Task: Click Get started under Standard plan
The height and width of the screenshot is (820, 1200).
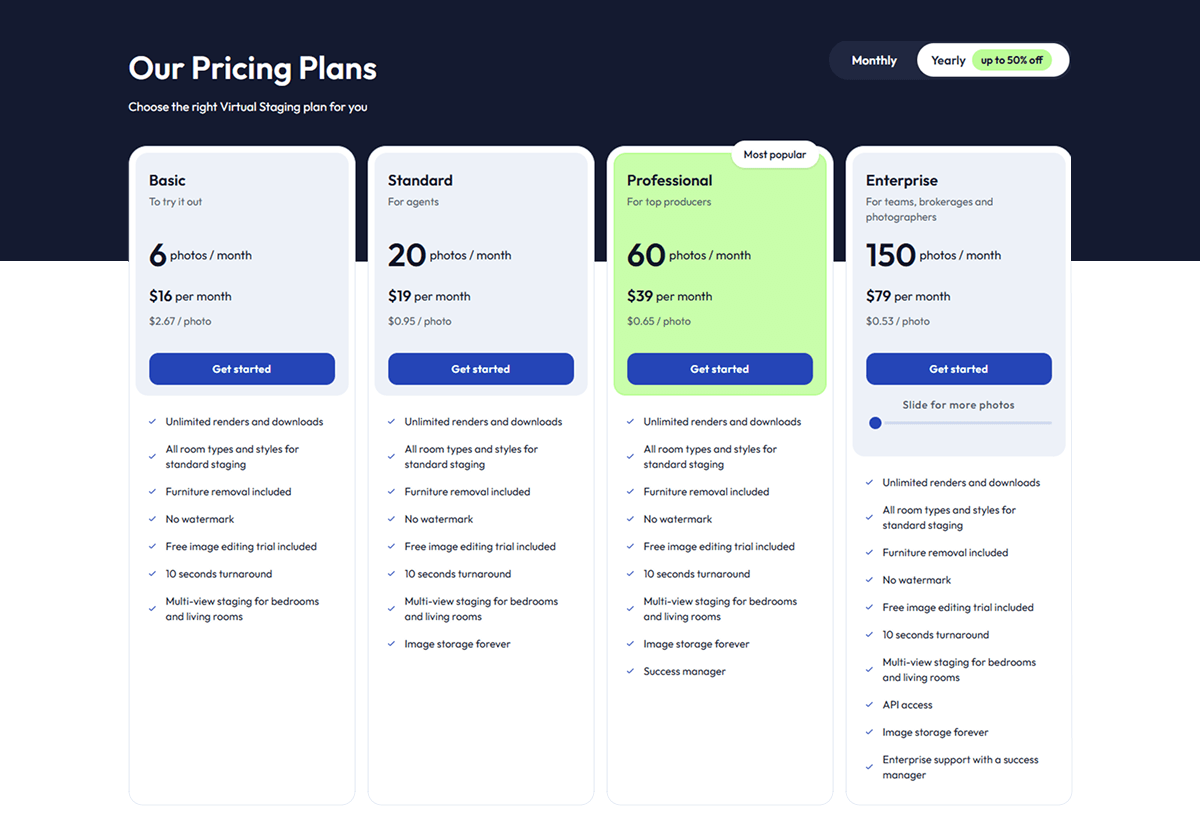Action: click(x=481, y=369)
